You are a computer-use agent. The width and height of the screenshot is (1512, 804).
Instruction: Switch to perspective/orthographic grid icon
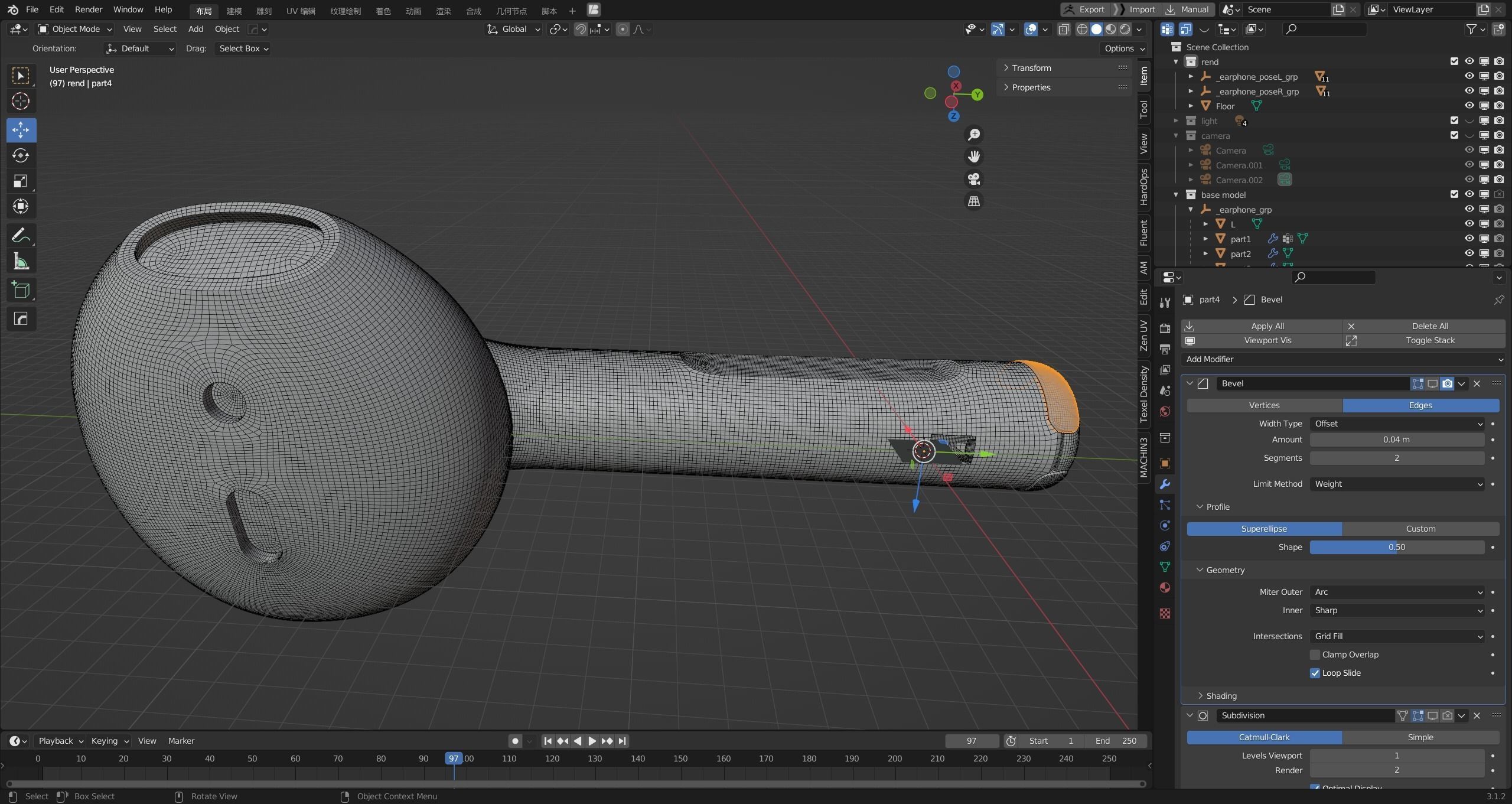(x=973, y=201)
